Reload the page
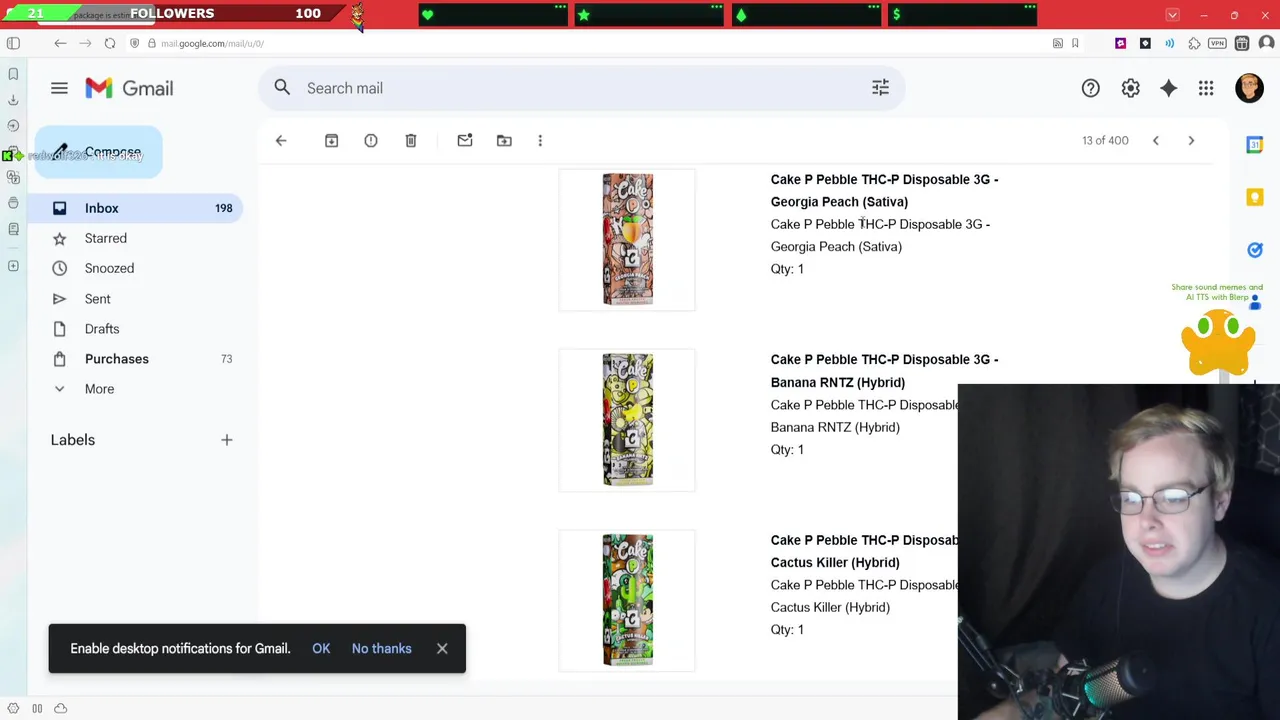This screenshot has height=720, width=1280. (x=110, y=43)
